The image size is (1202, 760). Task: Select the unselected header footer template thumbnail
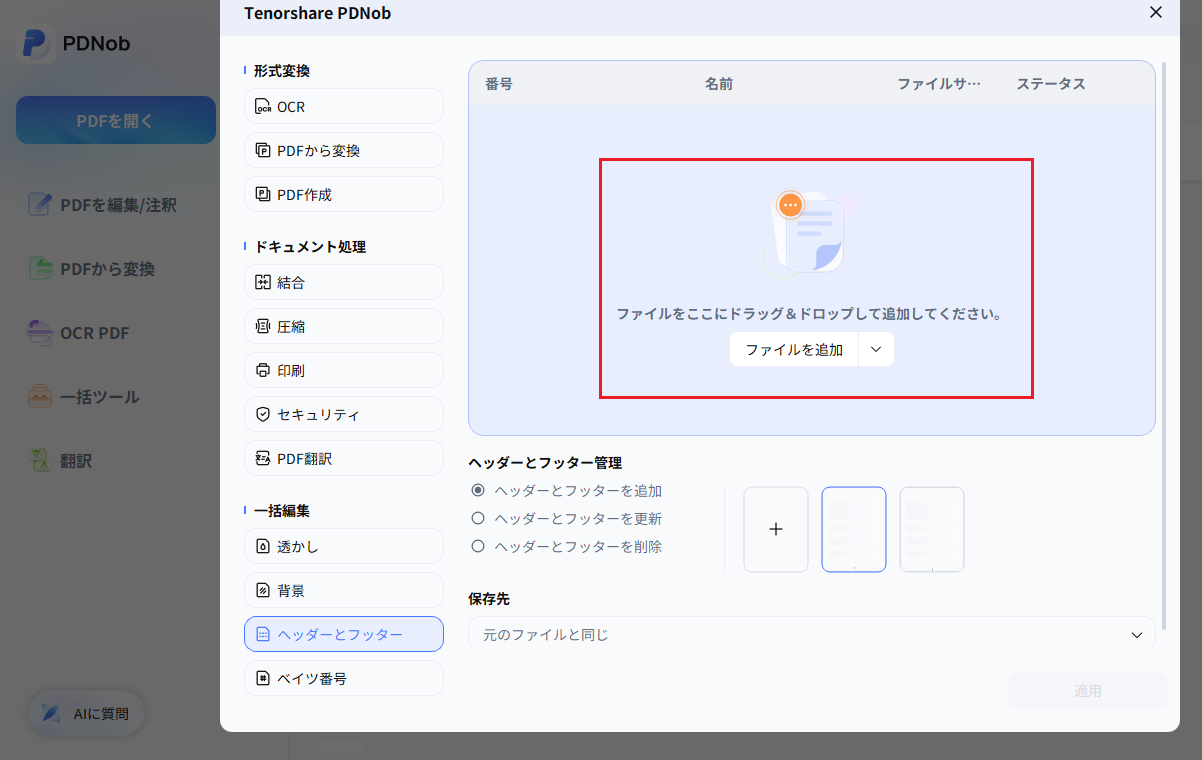point(932,530)
